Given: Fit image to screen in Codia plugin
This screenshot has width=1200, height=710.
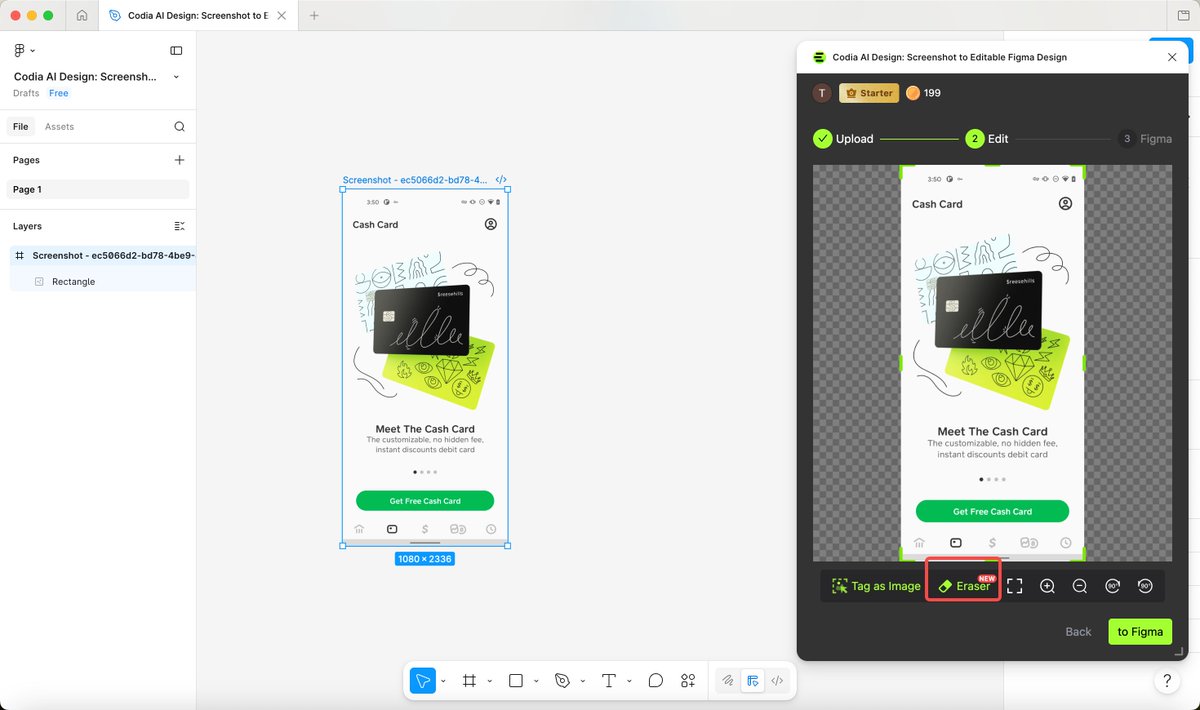Looking at the screenshot, I should coord(1015,586).
